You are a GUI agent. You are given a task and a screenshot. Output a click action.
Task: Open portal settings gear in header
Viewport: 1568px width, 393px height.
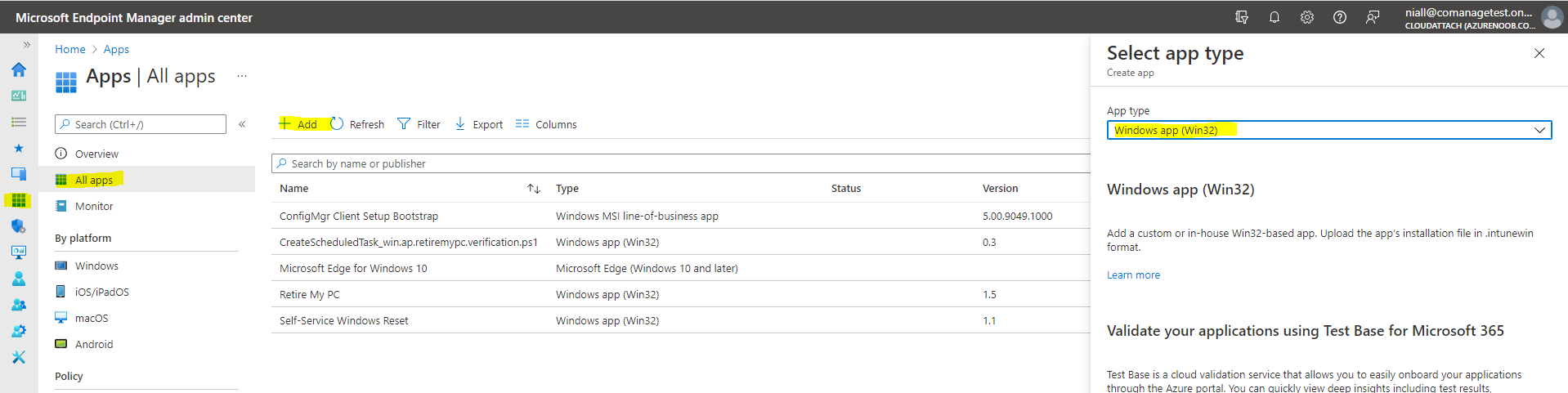(1307, 17)
